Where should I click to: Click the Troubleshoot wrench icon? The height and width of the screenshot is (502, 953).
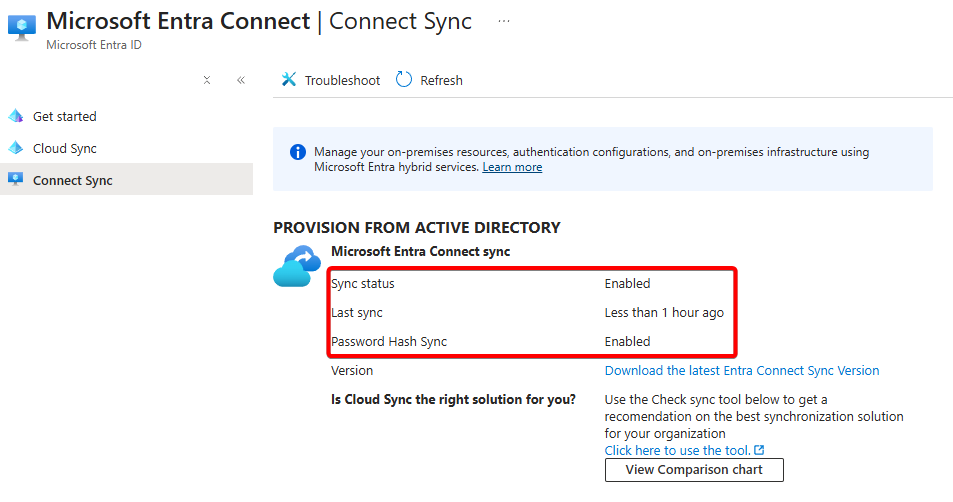[x=289, y=80]
